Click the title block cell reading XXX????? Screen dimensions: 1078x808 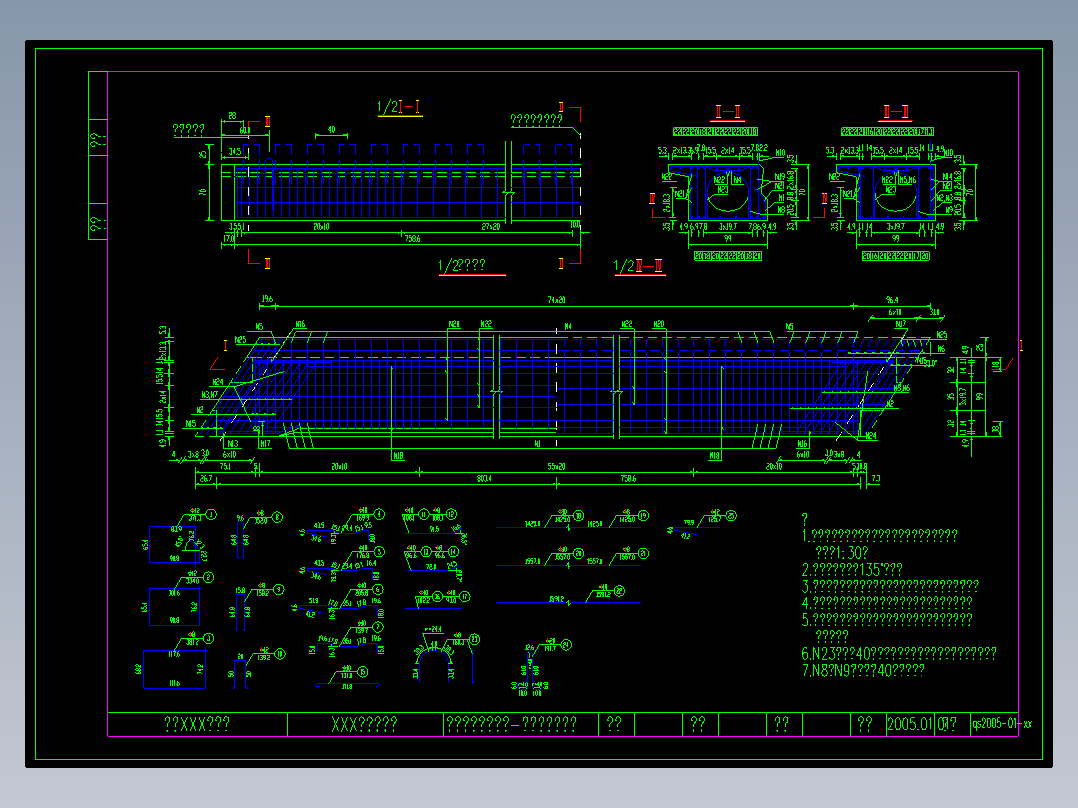(364, 724)
